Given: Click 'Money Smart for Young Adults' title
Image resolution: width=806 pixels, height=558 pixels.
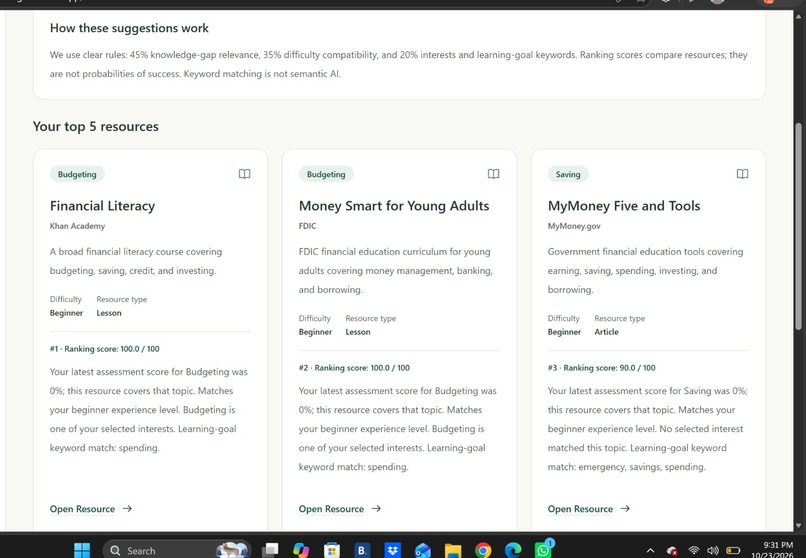Looking at the screenshot, I should click(x=394, y=206).
